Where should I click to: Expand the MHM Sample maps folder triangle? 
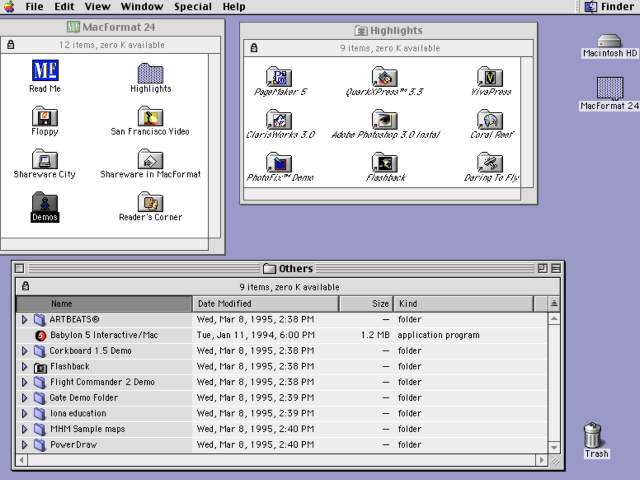[24, 429]
